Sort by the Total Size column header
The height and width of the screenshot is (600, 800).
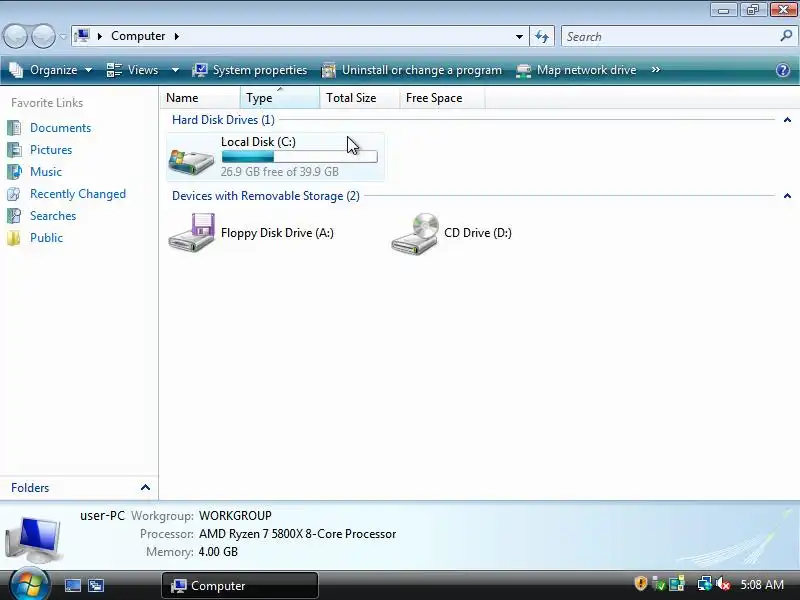[360, 97]
